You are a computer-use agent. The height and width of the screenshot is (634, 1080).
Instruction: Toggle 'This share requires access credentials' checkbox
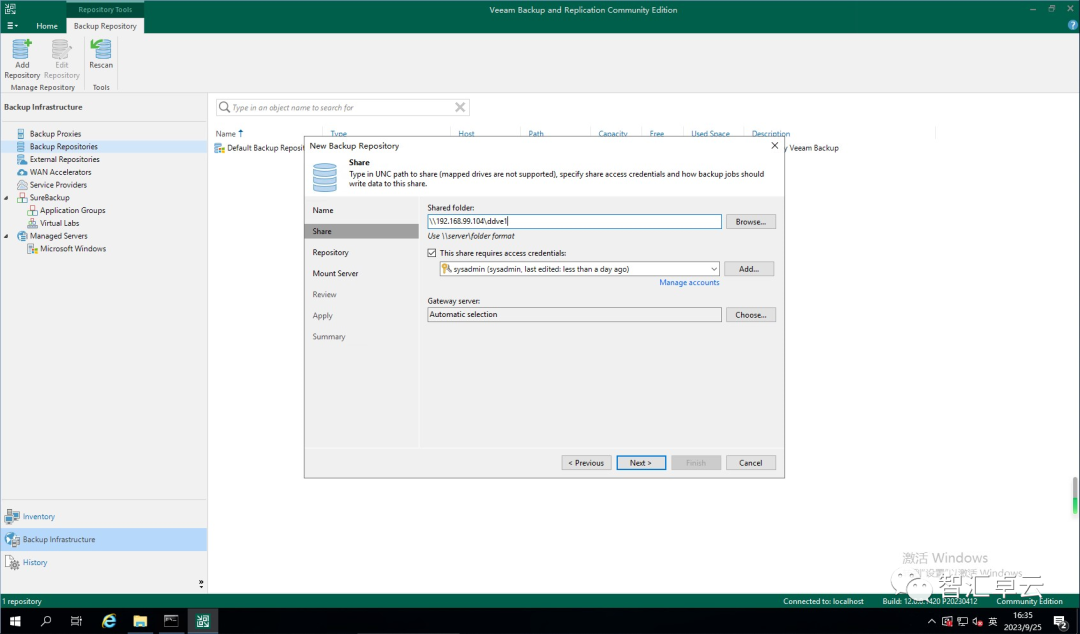point(432,253)
